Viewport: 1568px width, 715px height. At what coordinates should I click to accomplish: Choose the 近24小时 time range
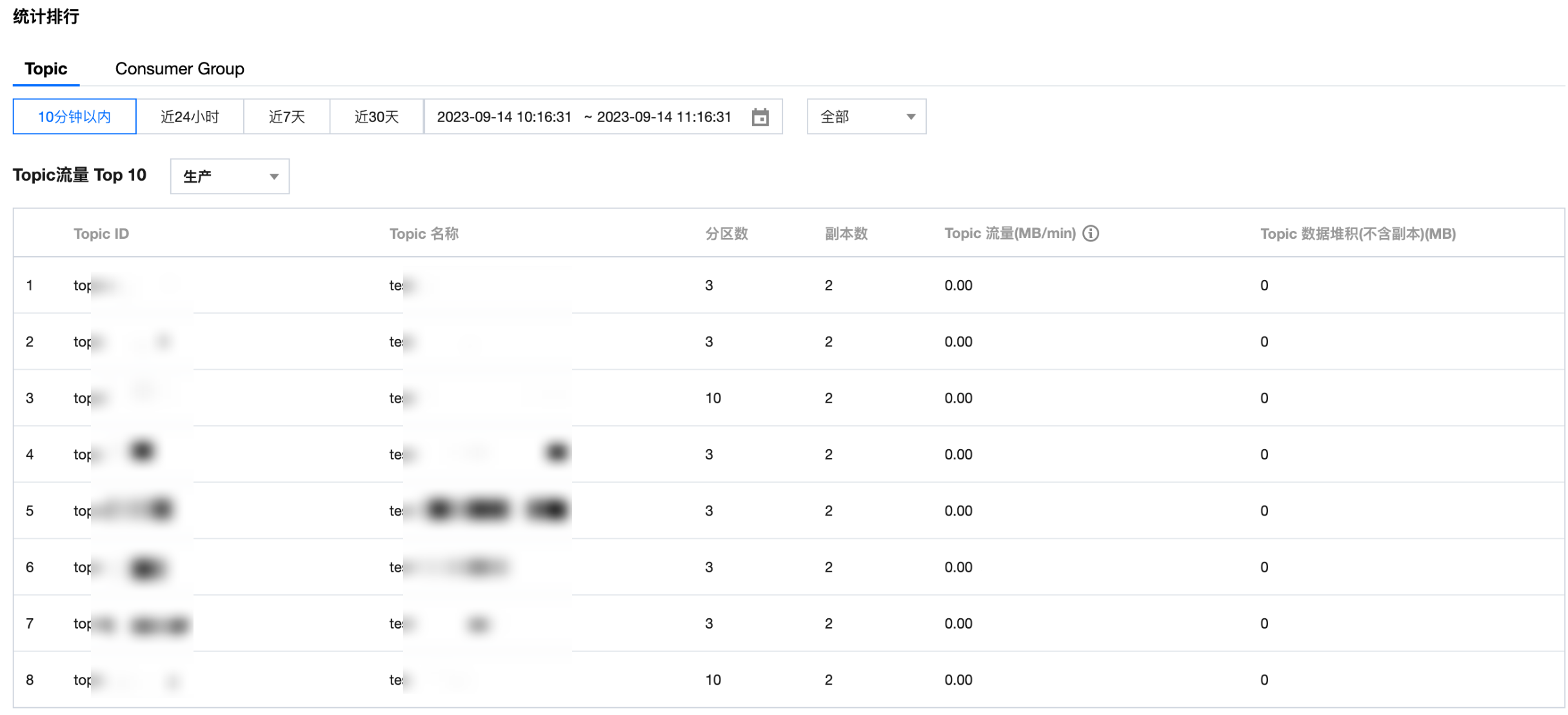(x=190, y=117)
